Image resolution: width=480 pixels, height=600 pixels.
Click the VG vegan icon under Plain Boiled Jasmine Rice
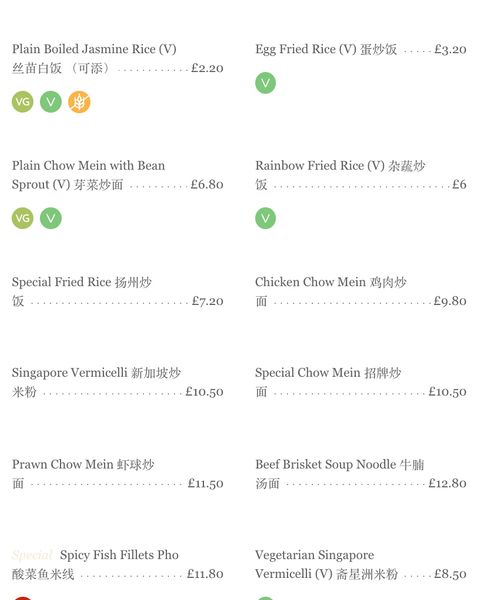tap(23, 102)
